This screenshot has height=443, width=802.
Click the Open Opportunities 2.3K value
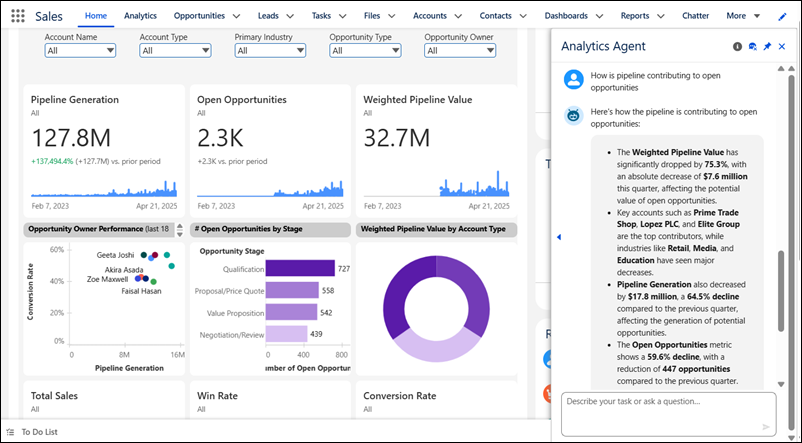pos(220,138)
